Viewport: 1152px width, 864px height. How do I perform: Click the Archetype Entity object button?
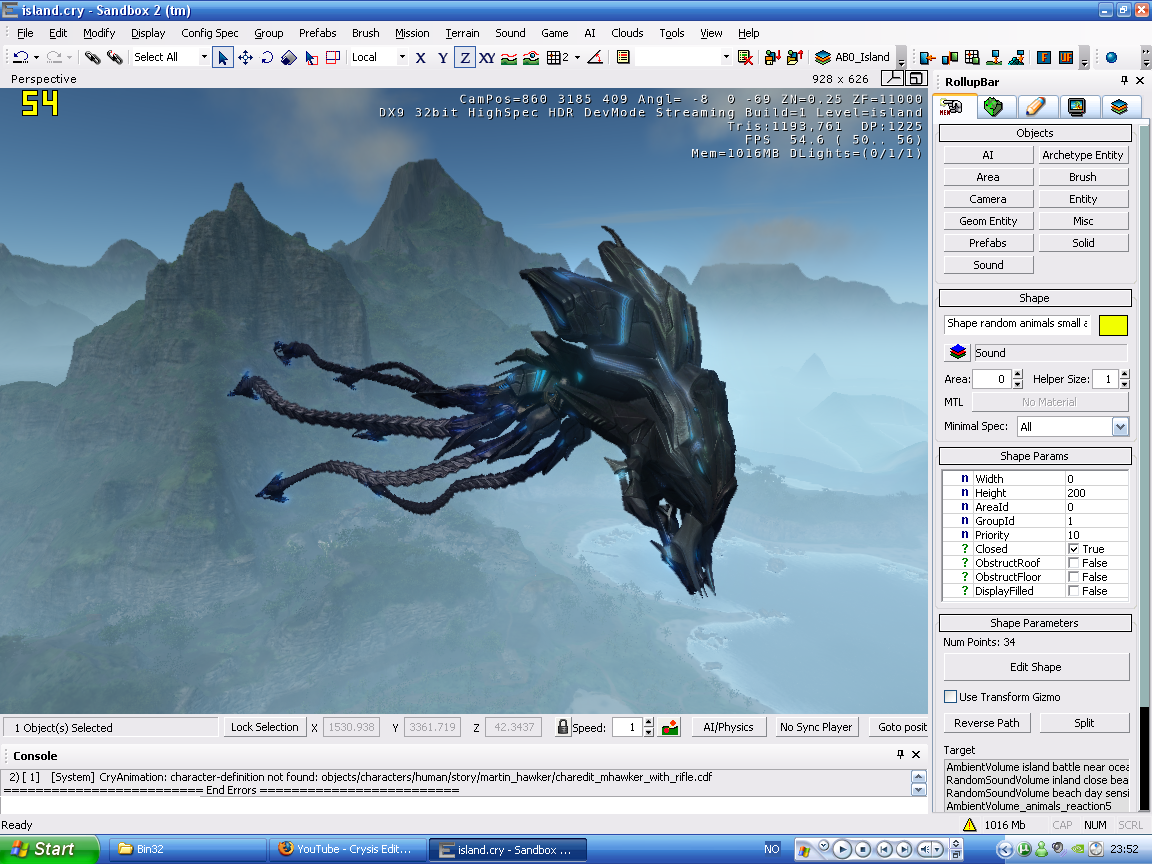pos(1082,155)
